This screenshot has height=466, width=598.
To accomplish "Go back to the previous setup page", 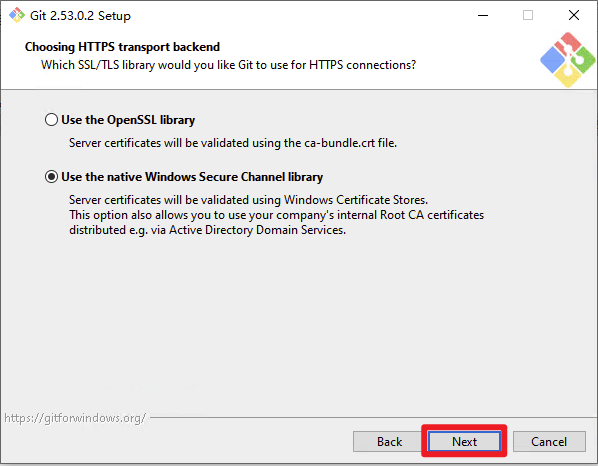I will tap(389, 442).
